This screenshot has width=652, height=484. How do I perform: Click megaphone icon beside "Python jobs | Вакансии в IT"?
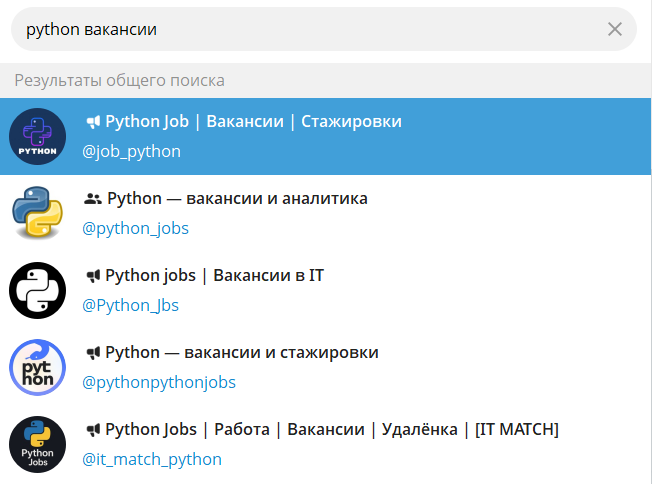(x=93, y=276)
